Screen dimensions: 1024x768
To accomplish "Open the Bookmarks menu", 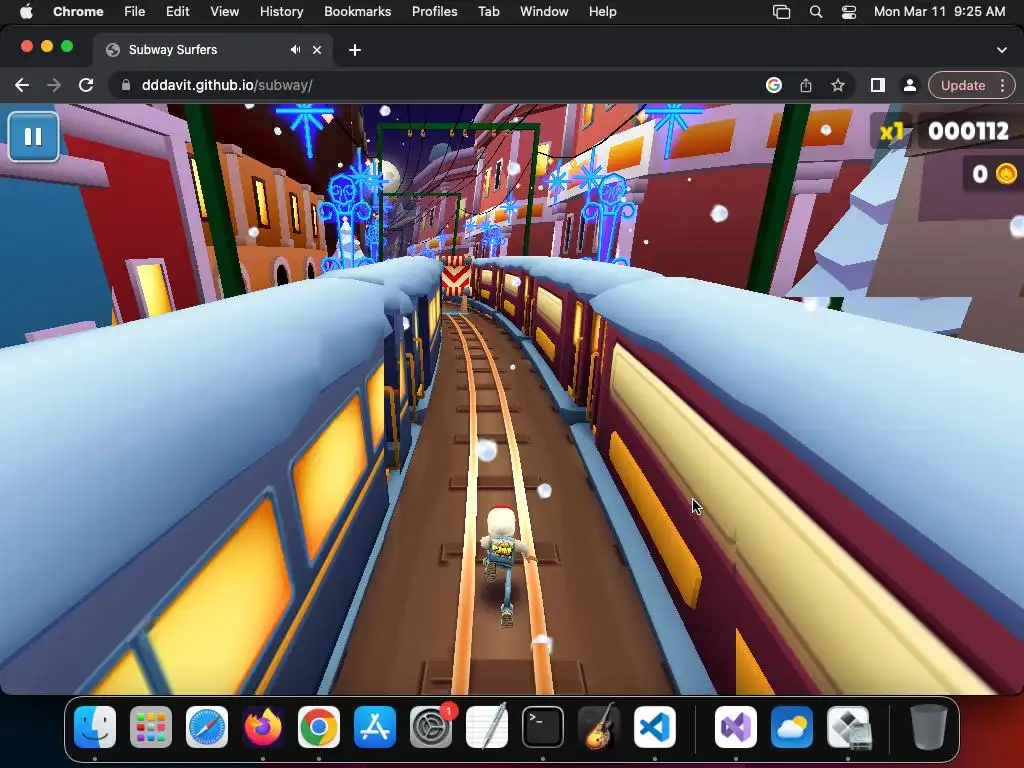I will [x=358, y=12].
